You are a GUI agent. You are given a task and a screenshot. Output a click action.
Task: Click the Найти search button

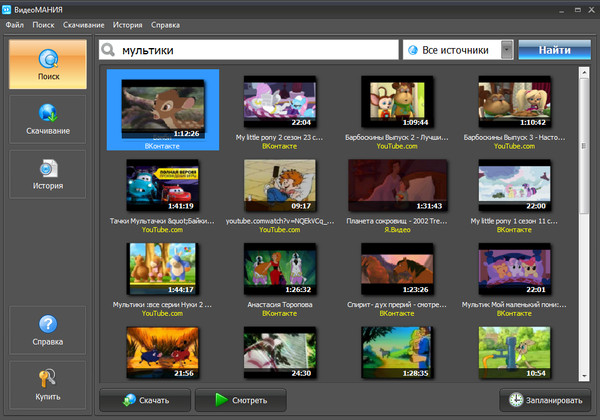(554, 50)
